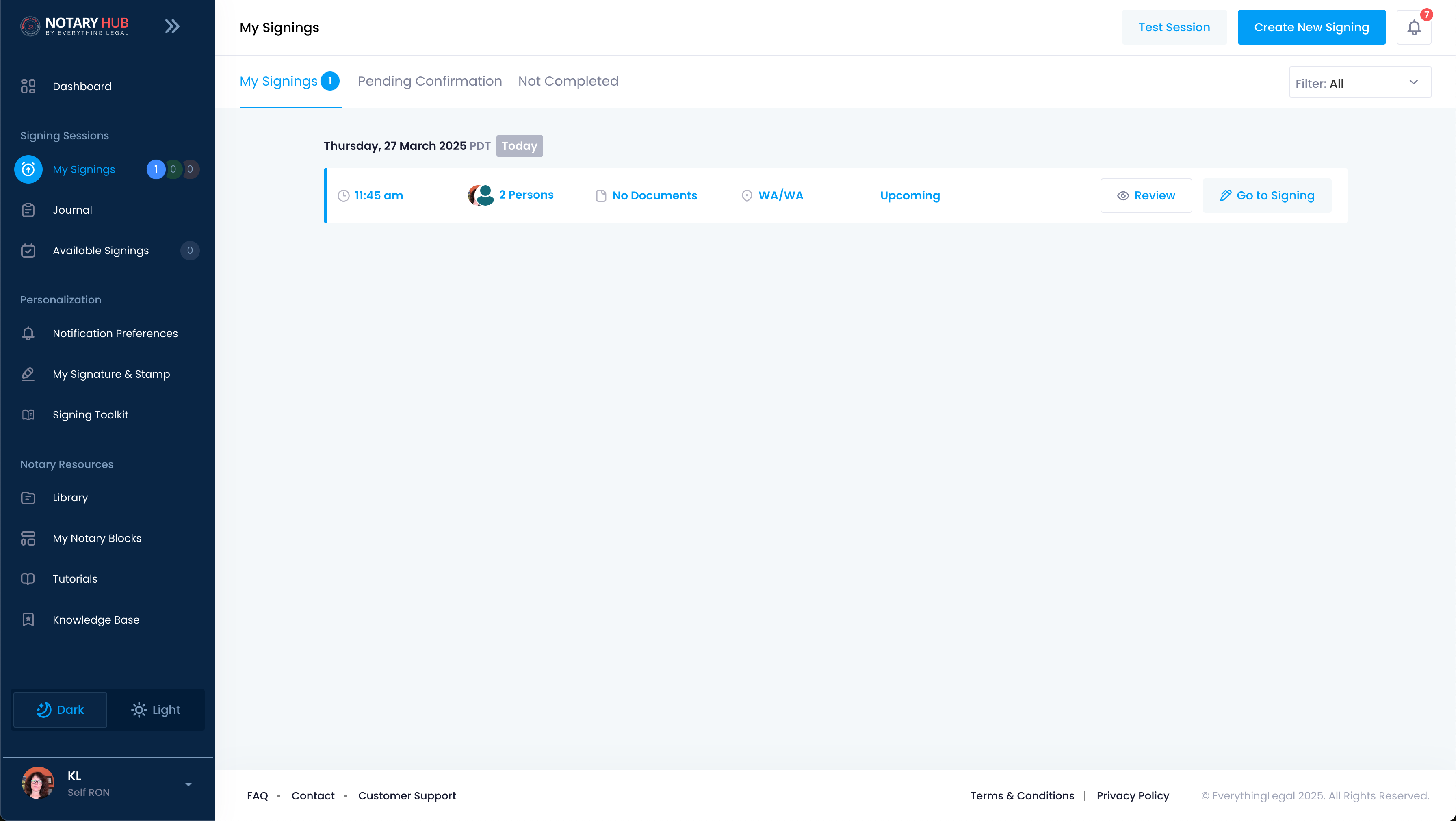Click the Test Session button
Viewport: 1456px width, 821px height.
tap(1174, 27)
